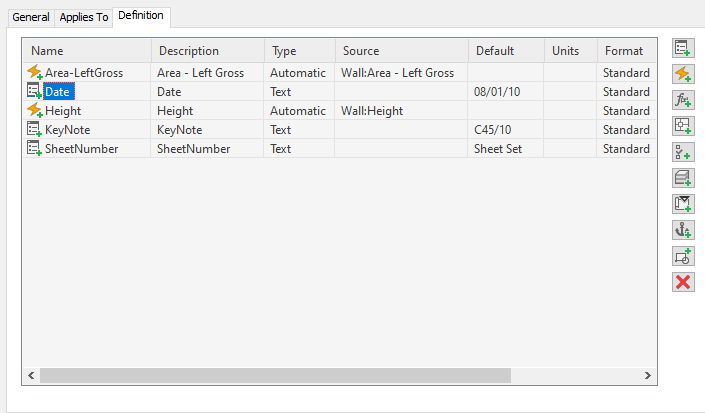705x413 pixels.
Task: Open the Applies To tab
Action: coord(84,17)
